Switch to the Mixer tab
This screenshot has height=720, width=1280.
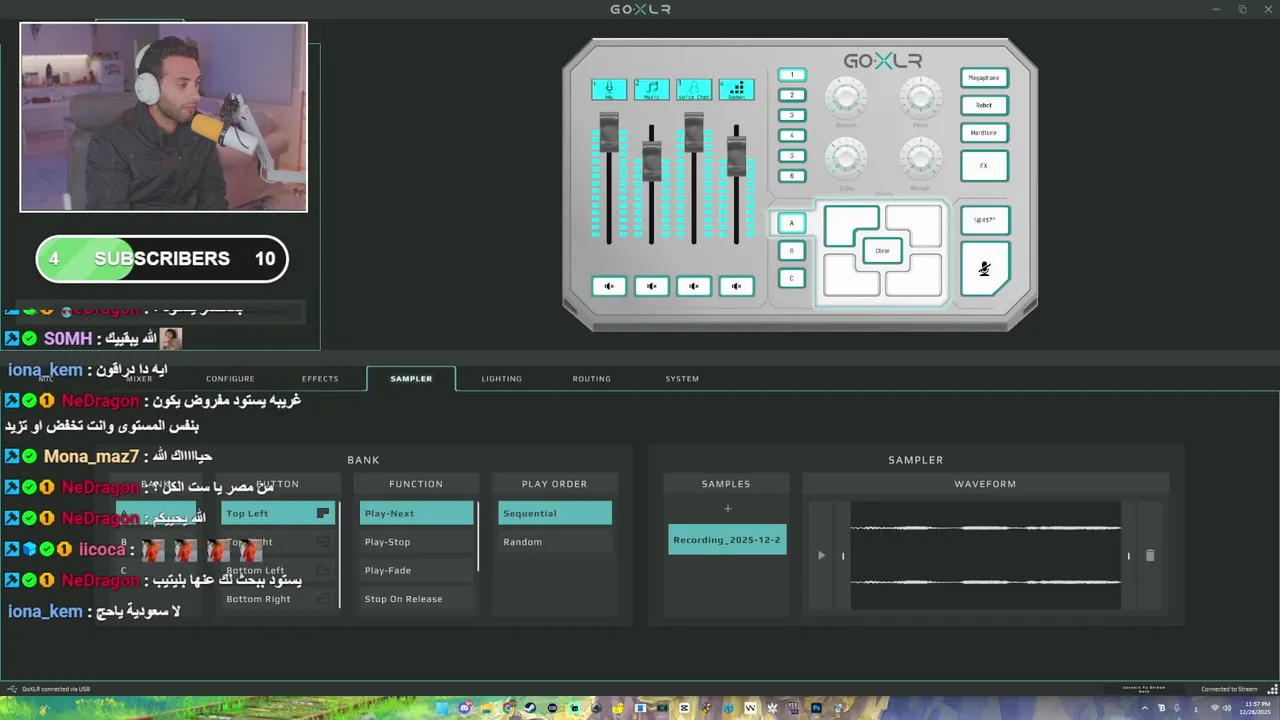(x=139, y=379)
